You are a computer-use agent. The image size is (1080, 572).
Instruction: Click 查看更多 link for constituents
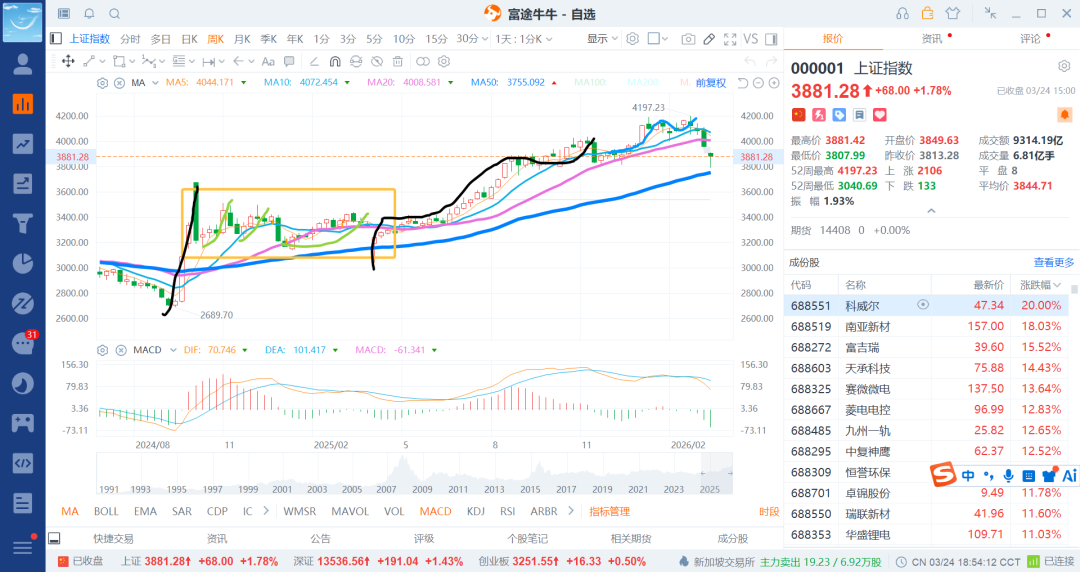1054,262
